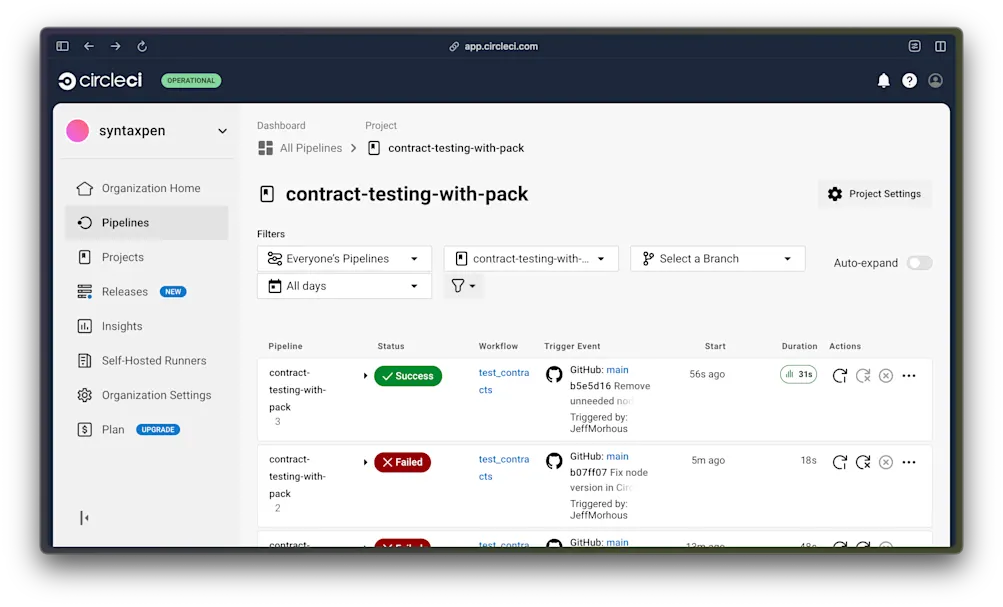Viewport: 1003px width, 607px height.
Task: Collapse the sidebar using the bottom-left icon
Action: (85, 518)
